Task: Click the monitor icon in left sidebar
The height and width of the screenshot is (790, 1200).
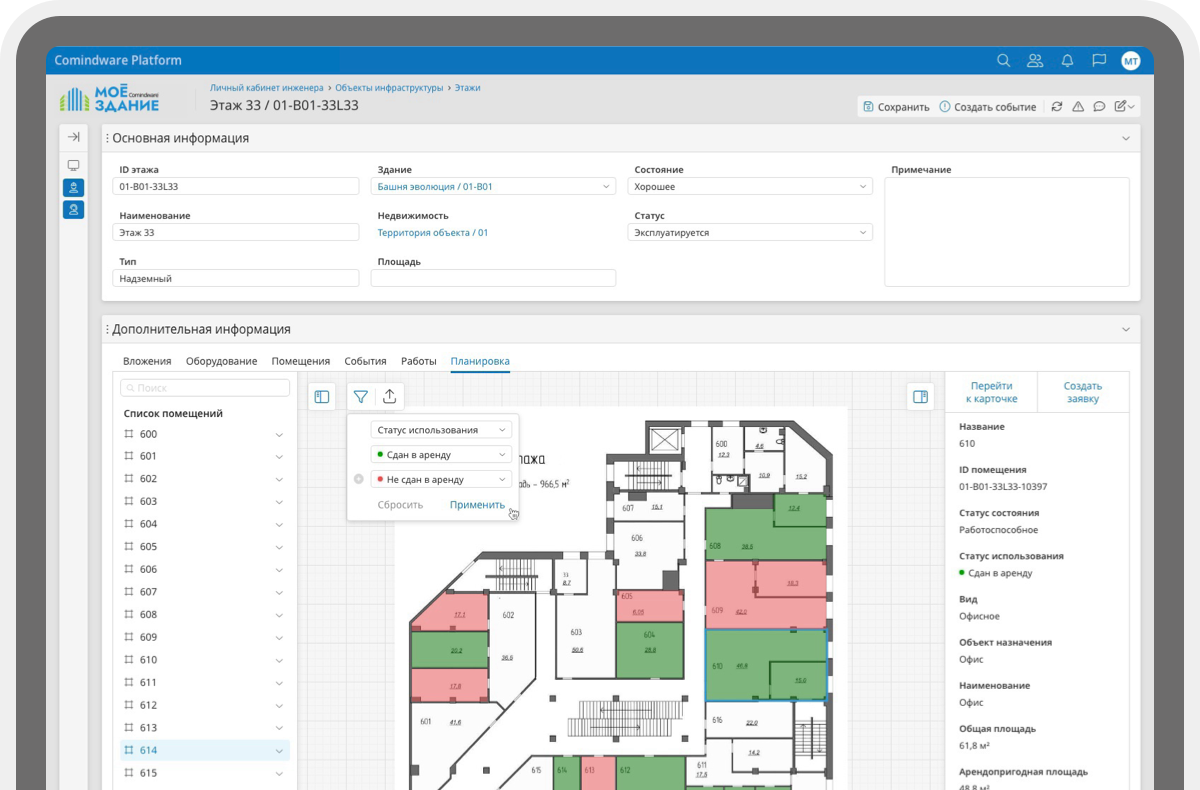Action: tap(73, 165)
